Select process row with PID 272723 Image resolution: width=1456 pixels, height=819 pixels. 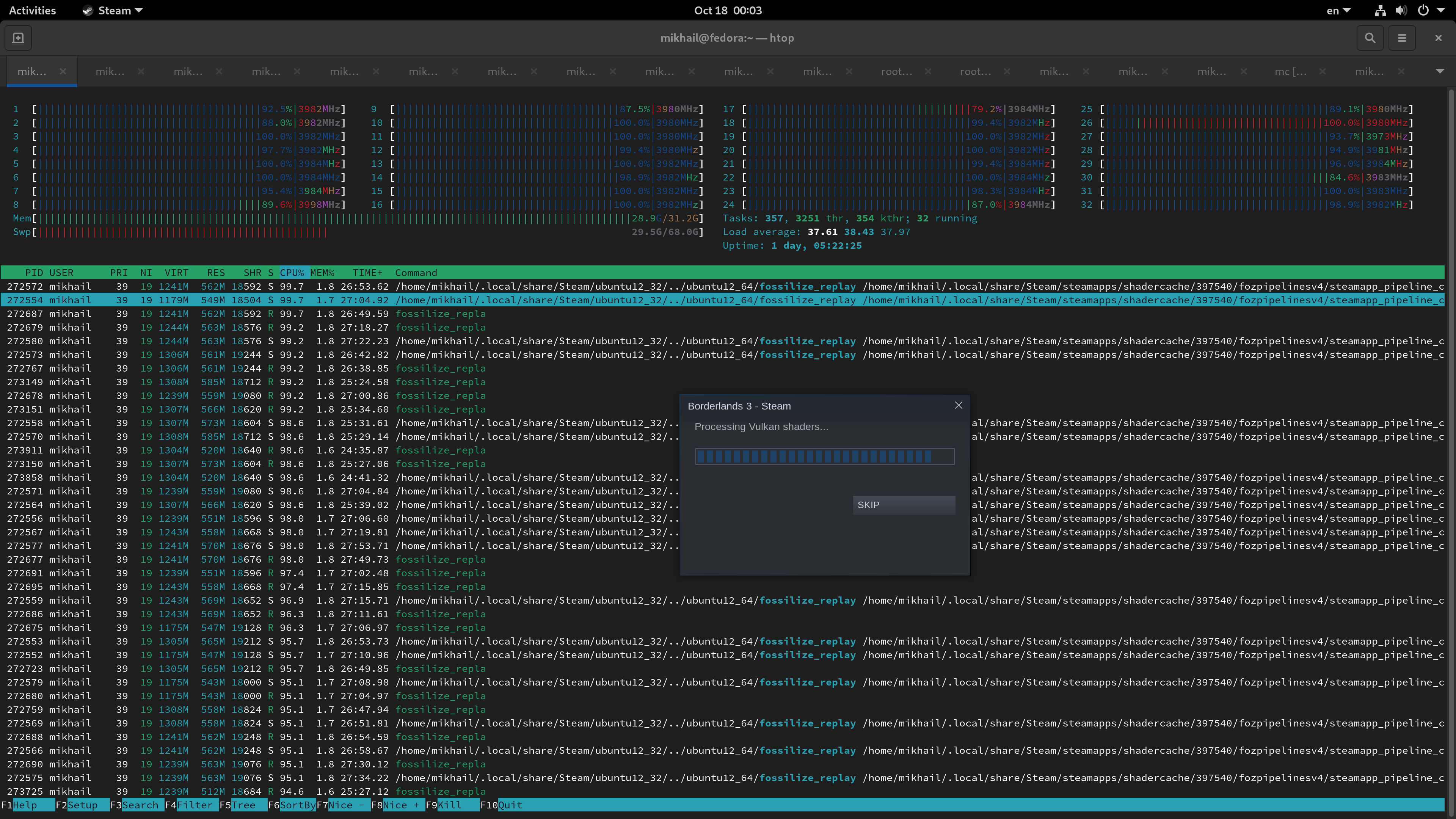click(722, 668)
